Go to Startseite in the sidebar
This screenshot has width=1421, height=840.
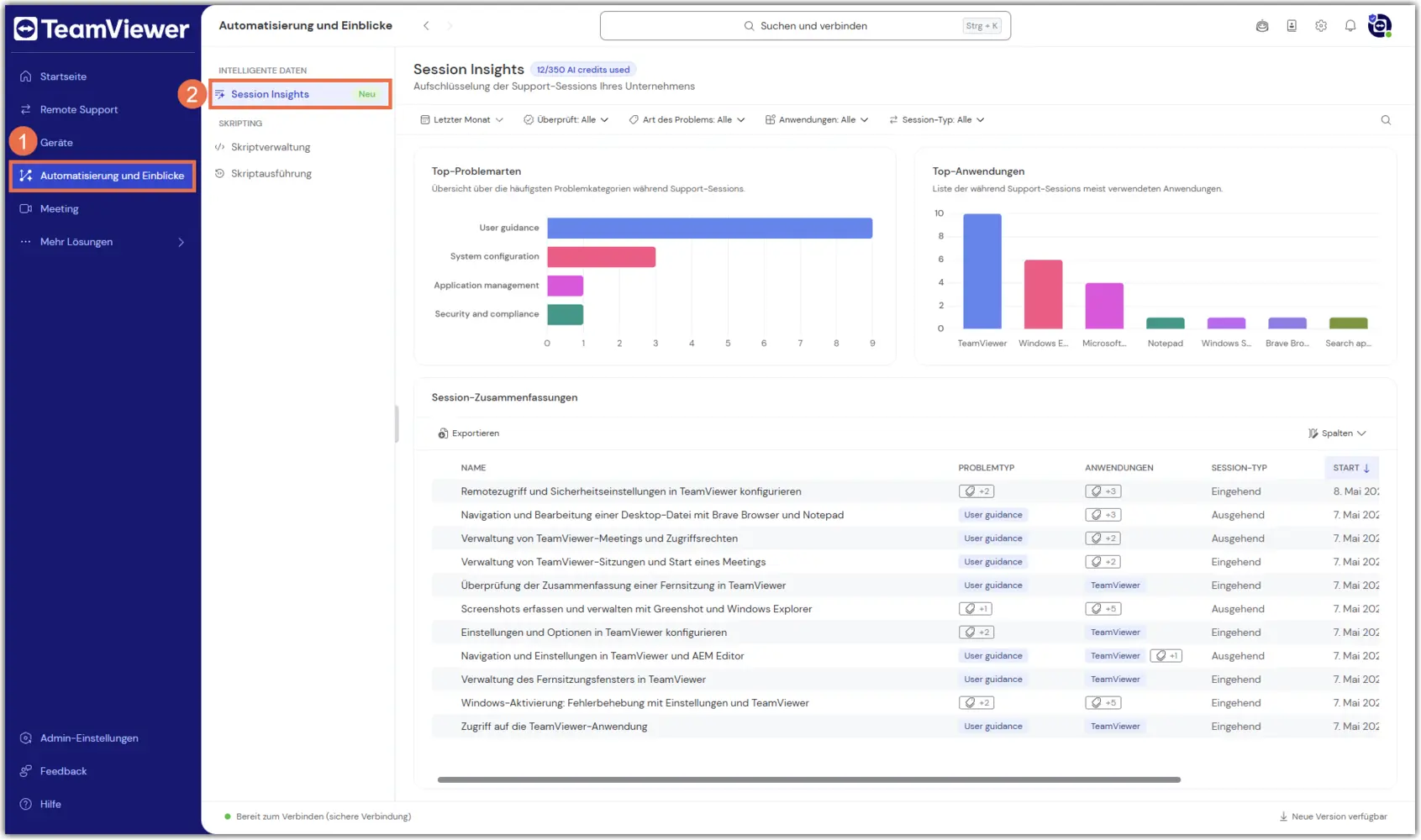click(102, 76)
